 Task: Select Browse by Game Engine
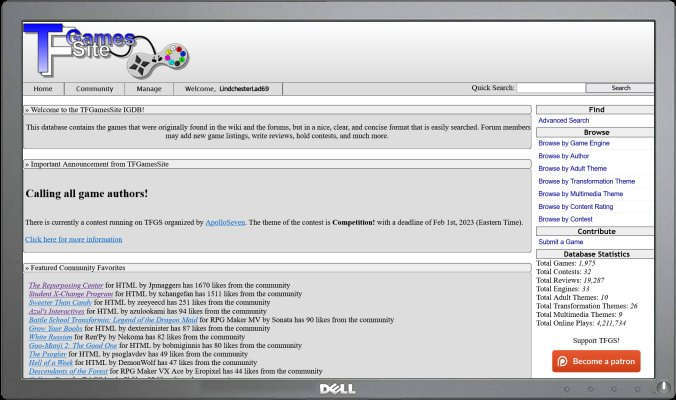[x=573, y=143]
